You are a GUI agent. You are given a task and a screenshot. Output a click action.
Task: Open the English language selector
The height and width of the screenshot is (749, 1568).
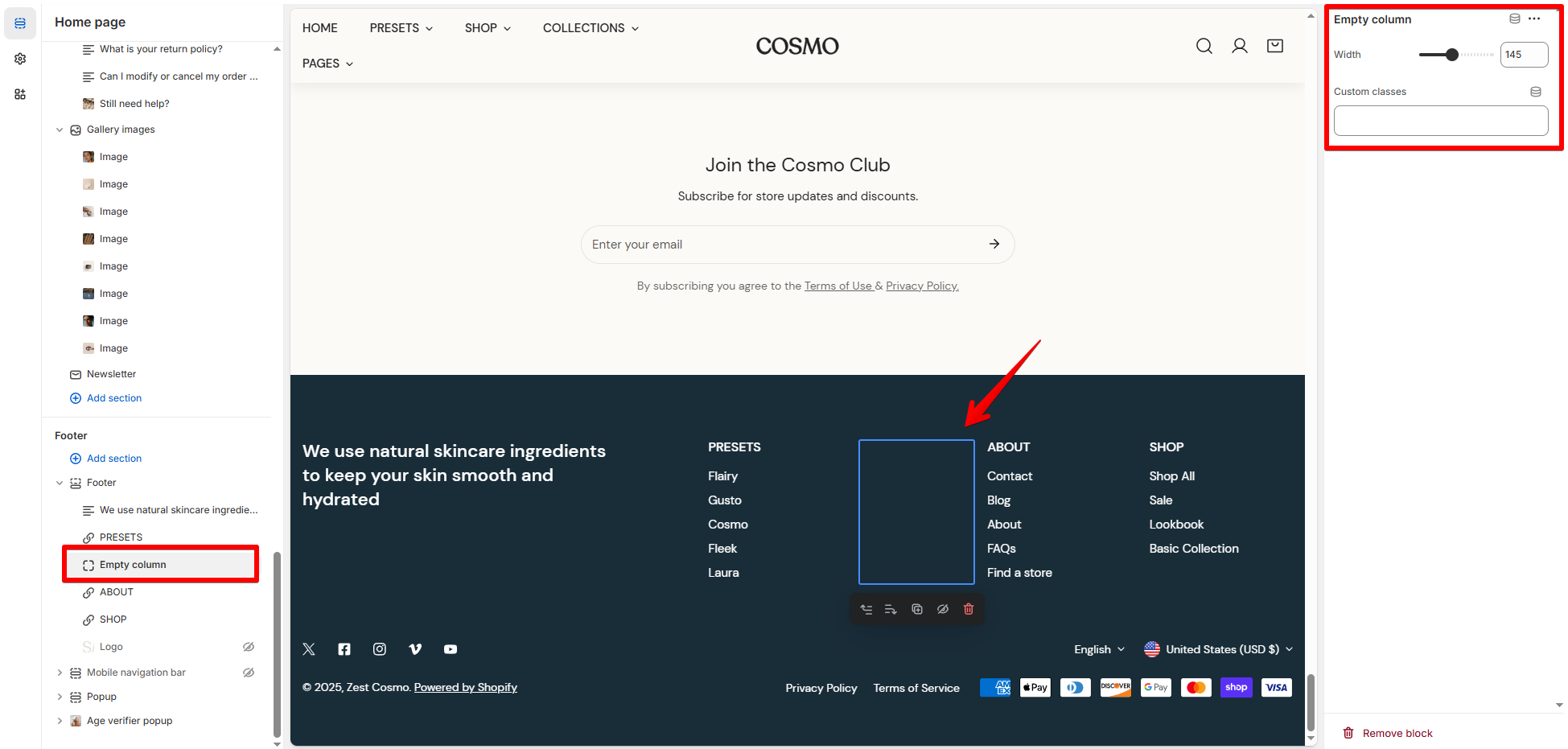1099,649
